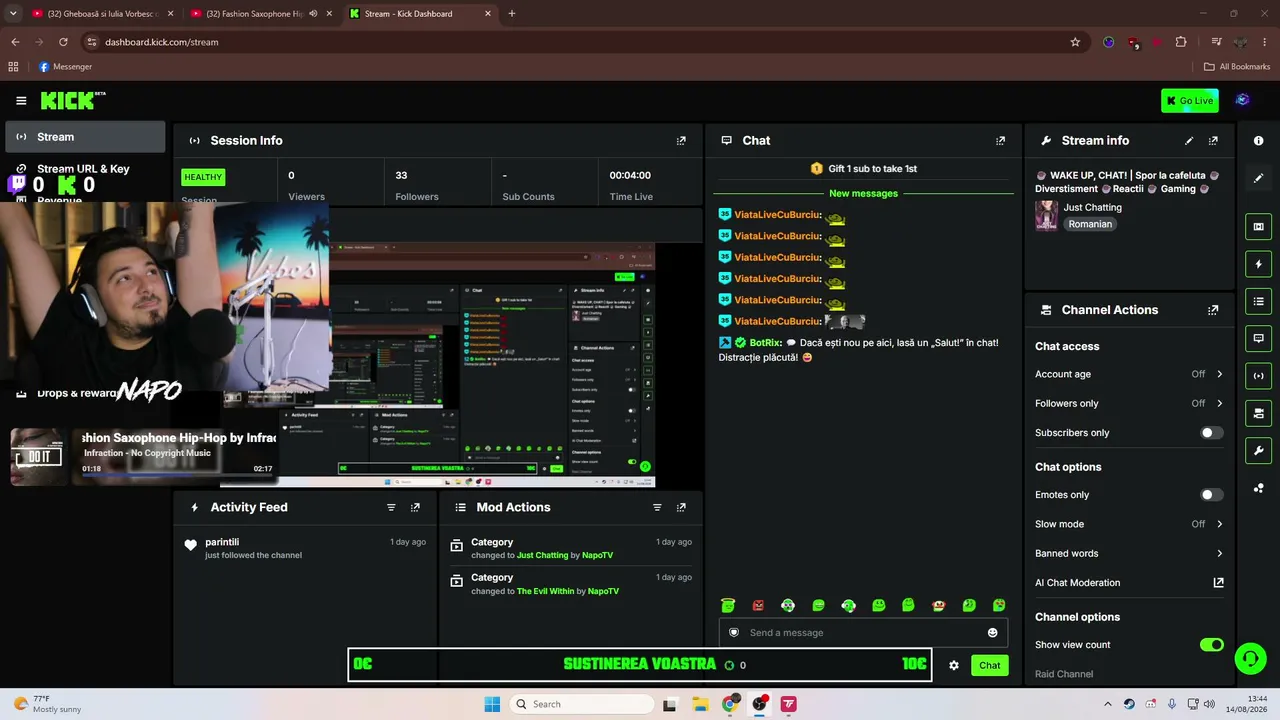Open Chrome extensions puzzle icon
This screenshot has width=1280, height=720.
tap(1181, 42)
